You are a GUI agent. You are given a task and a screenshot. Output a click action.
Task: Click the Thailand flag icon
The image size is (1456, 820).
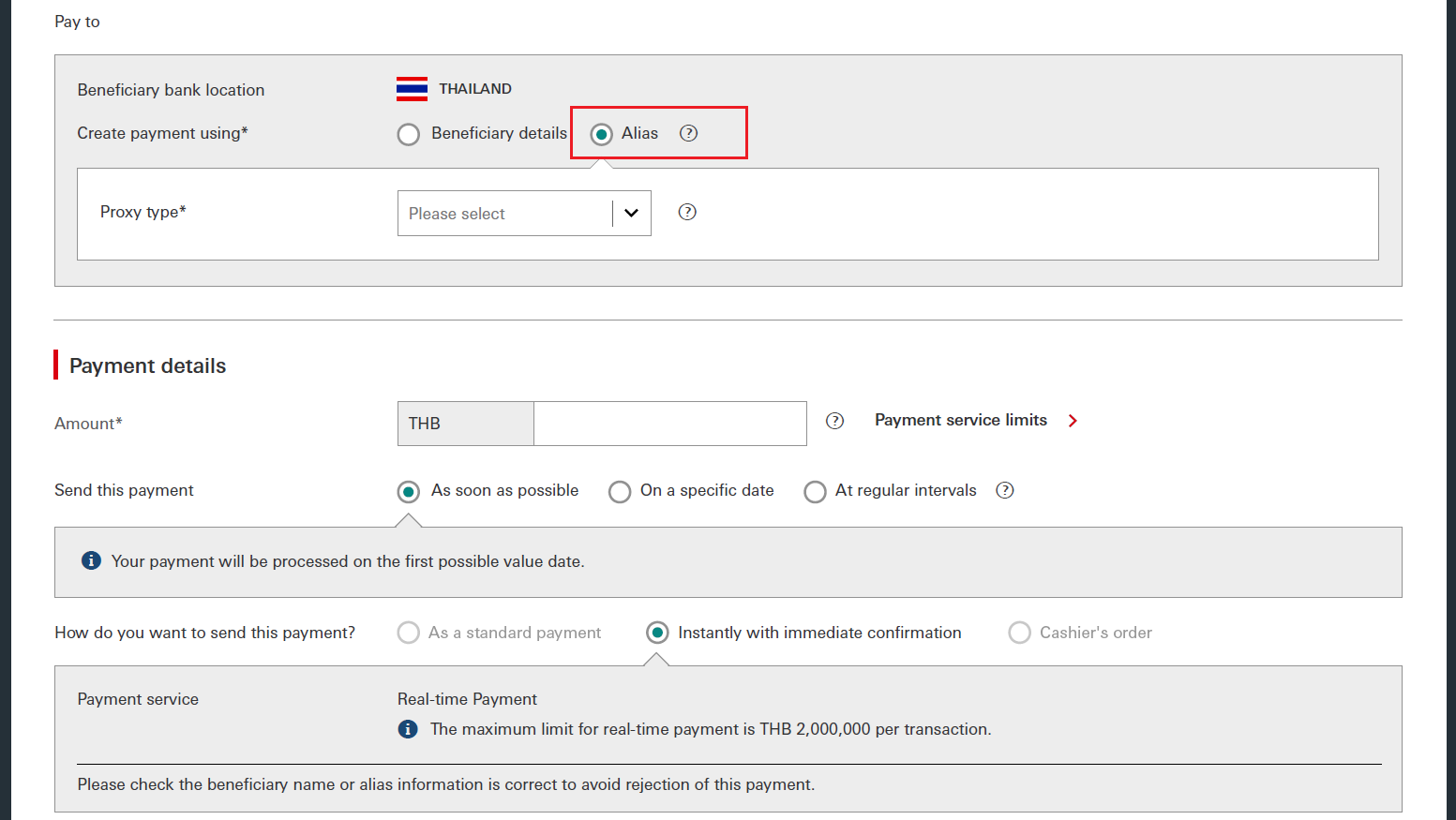pyautogui.click(x=412, y=89)
